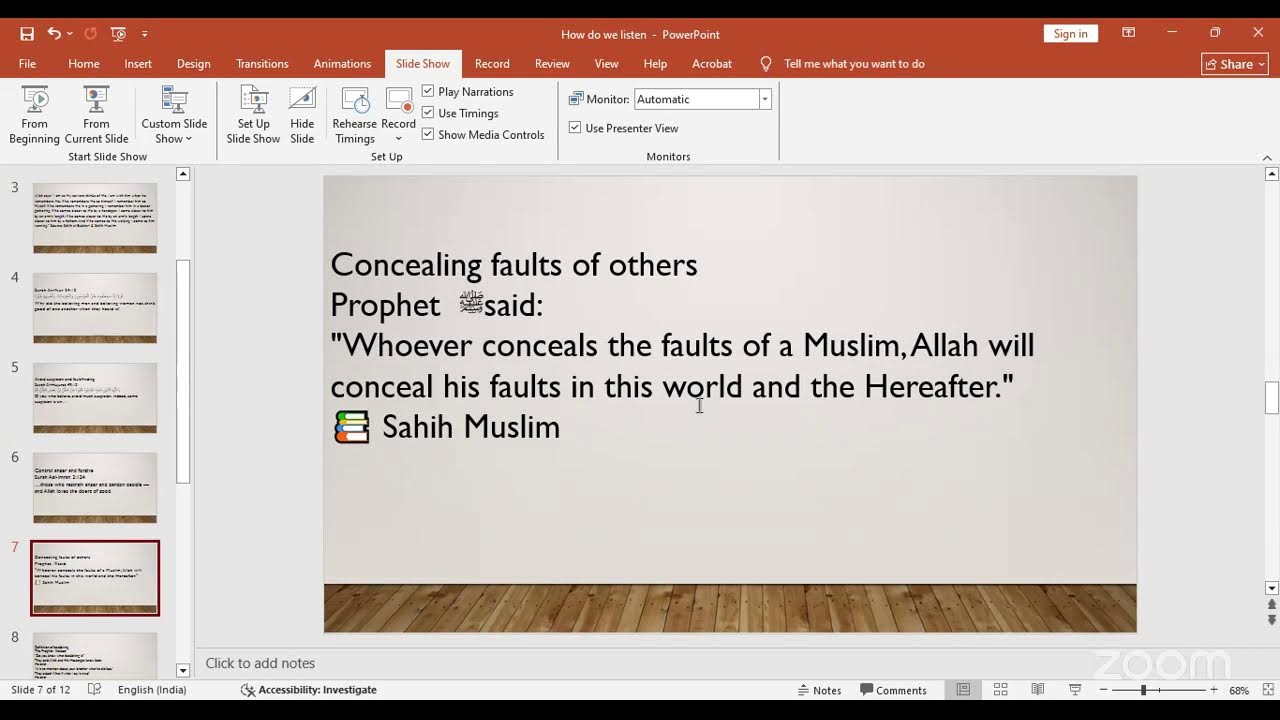This screenshot has height=720, width=1280.
Task: Expand Custom Slide Show menu
Action: [174, 115]
